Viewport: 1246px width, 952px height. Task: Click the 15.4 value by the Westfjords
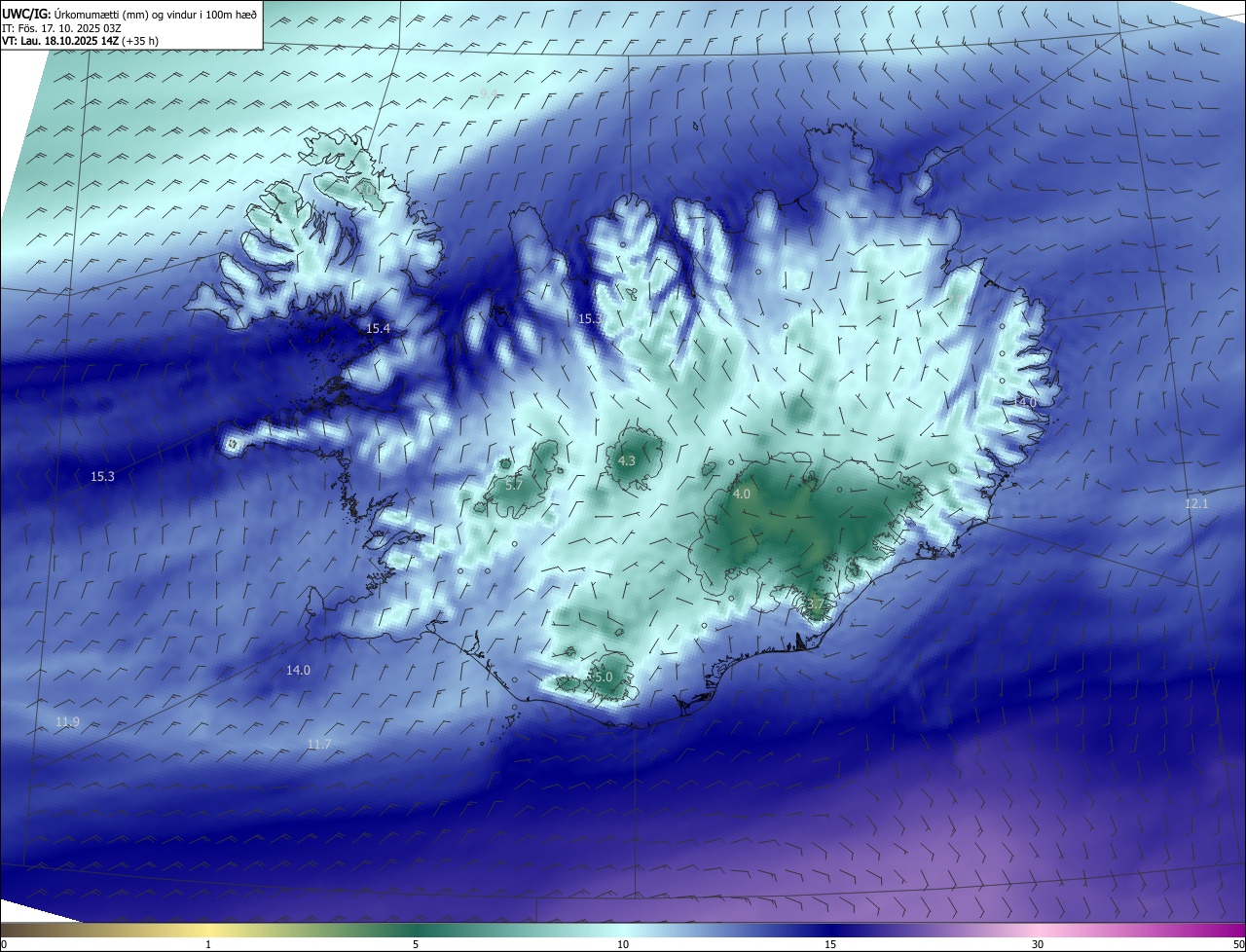[x=378, y=329]
